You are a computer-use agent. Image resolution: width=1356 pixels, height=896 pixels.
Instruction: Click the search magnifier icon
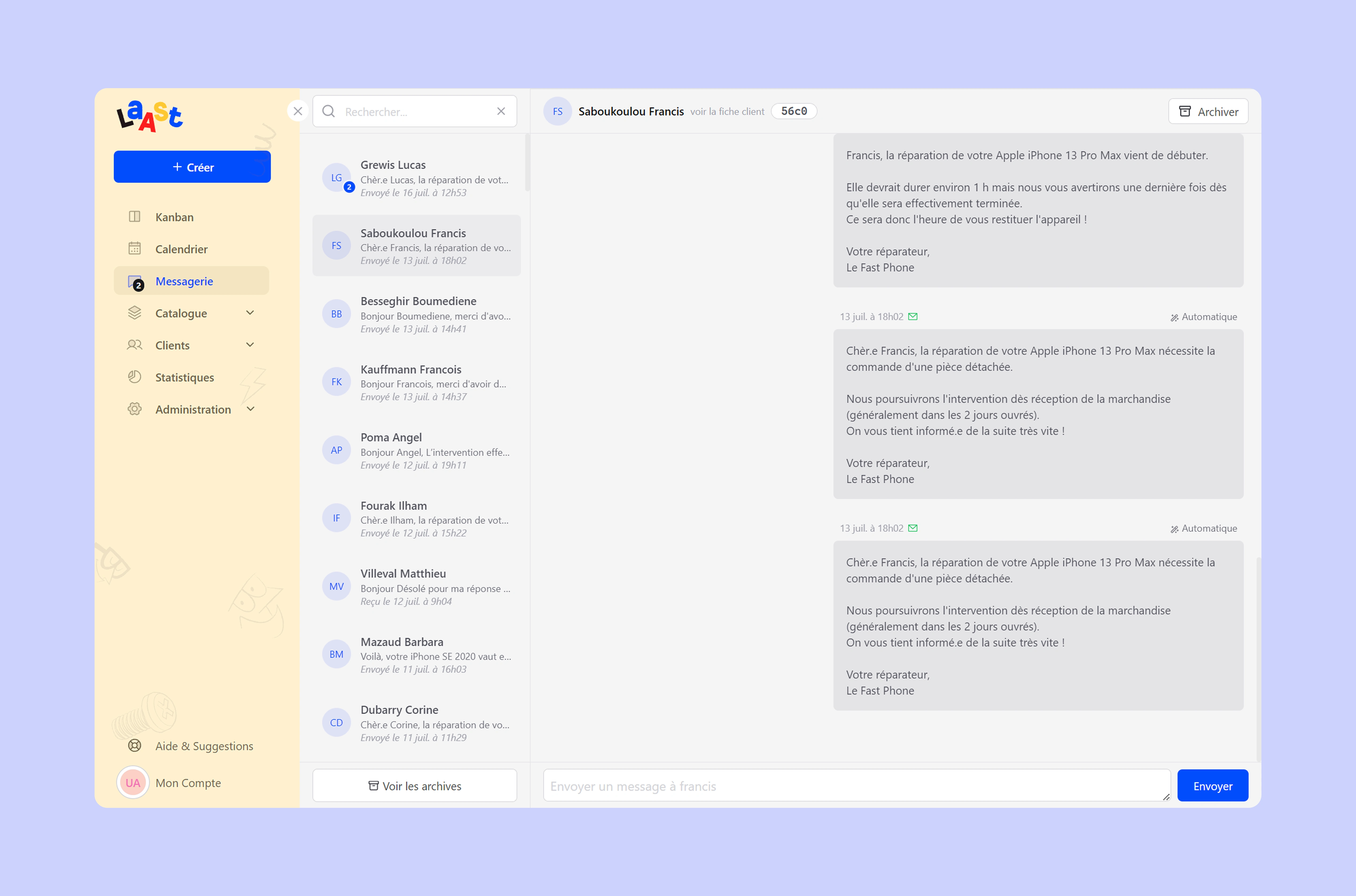pos(328,111)
